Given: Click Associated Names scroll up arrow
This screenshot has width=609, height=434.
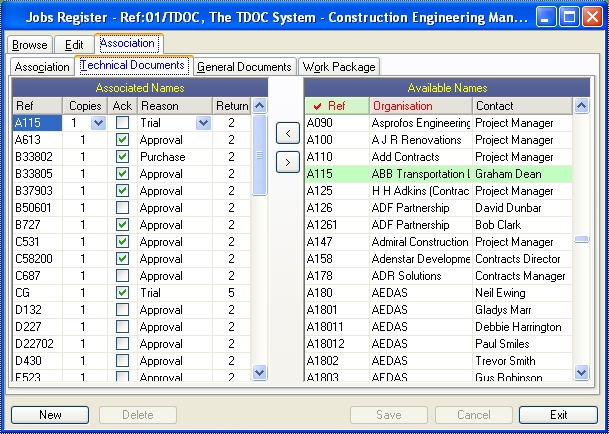Looking at the screenshot, I should click(259, 106).
